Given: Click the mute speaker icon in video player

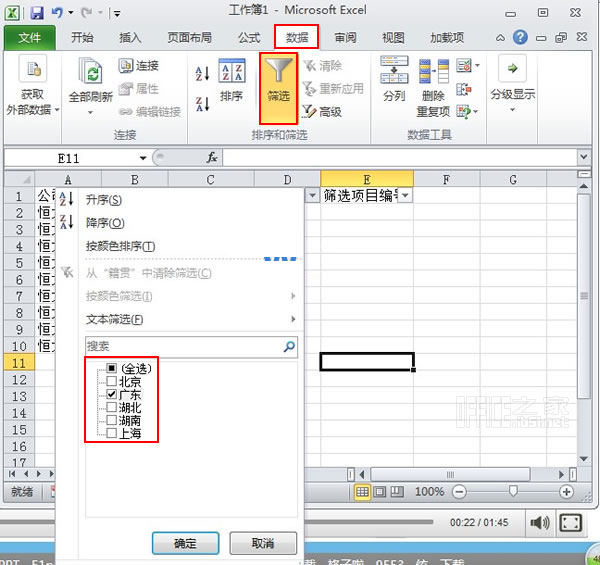Looking at the screenshot, I should point(540,522).
